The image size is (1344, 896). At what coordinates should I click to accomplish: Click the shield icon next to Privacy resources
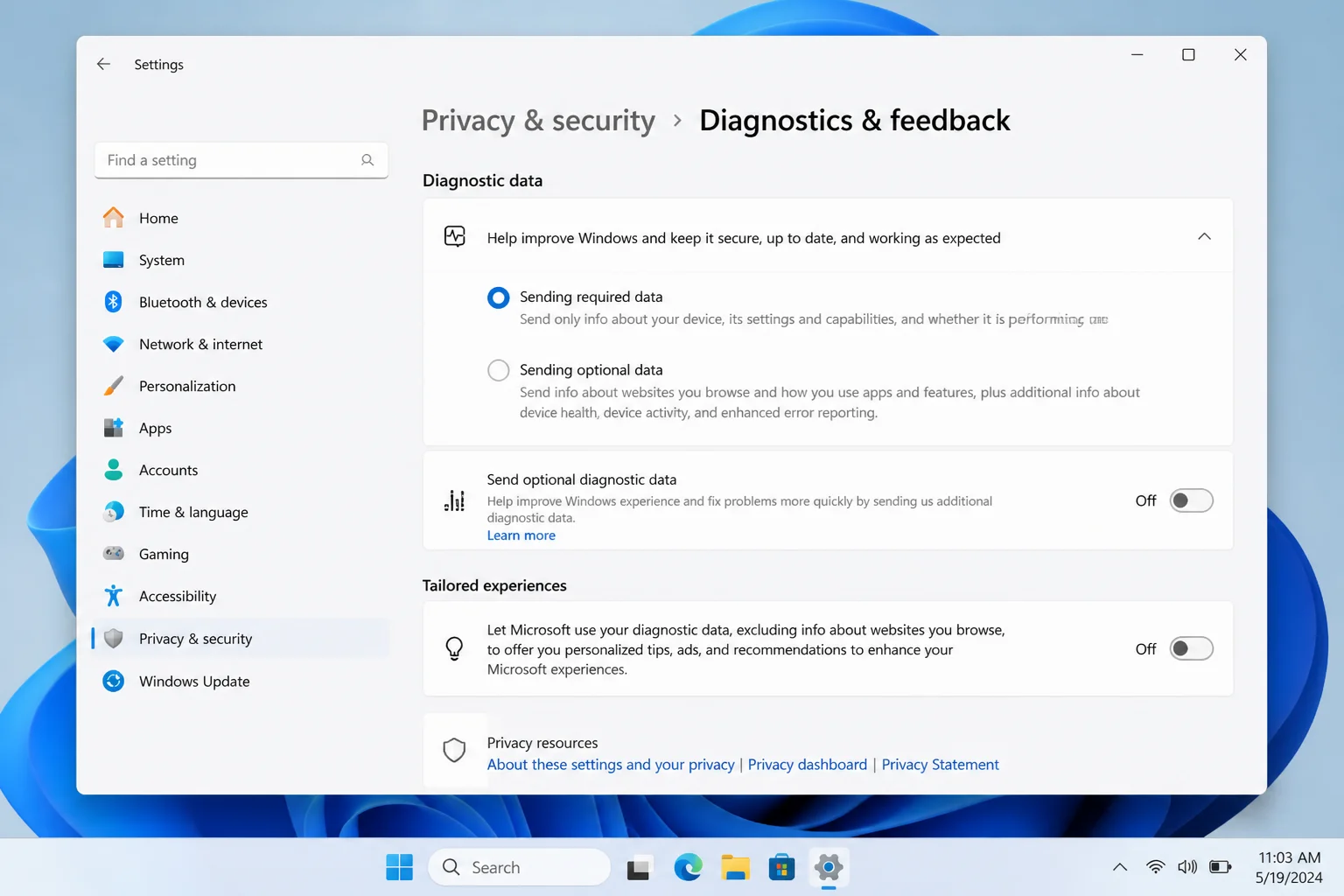454,750
